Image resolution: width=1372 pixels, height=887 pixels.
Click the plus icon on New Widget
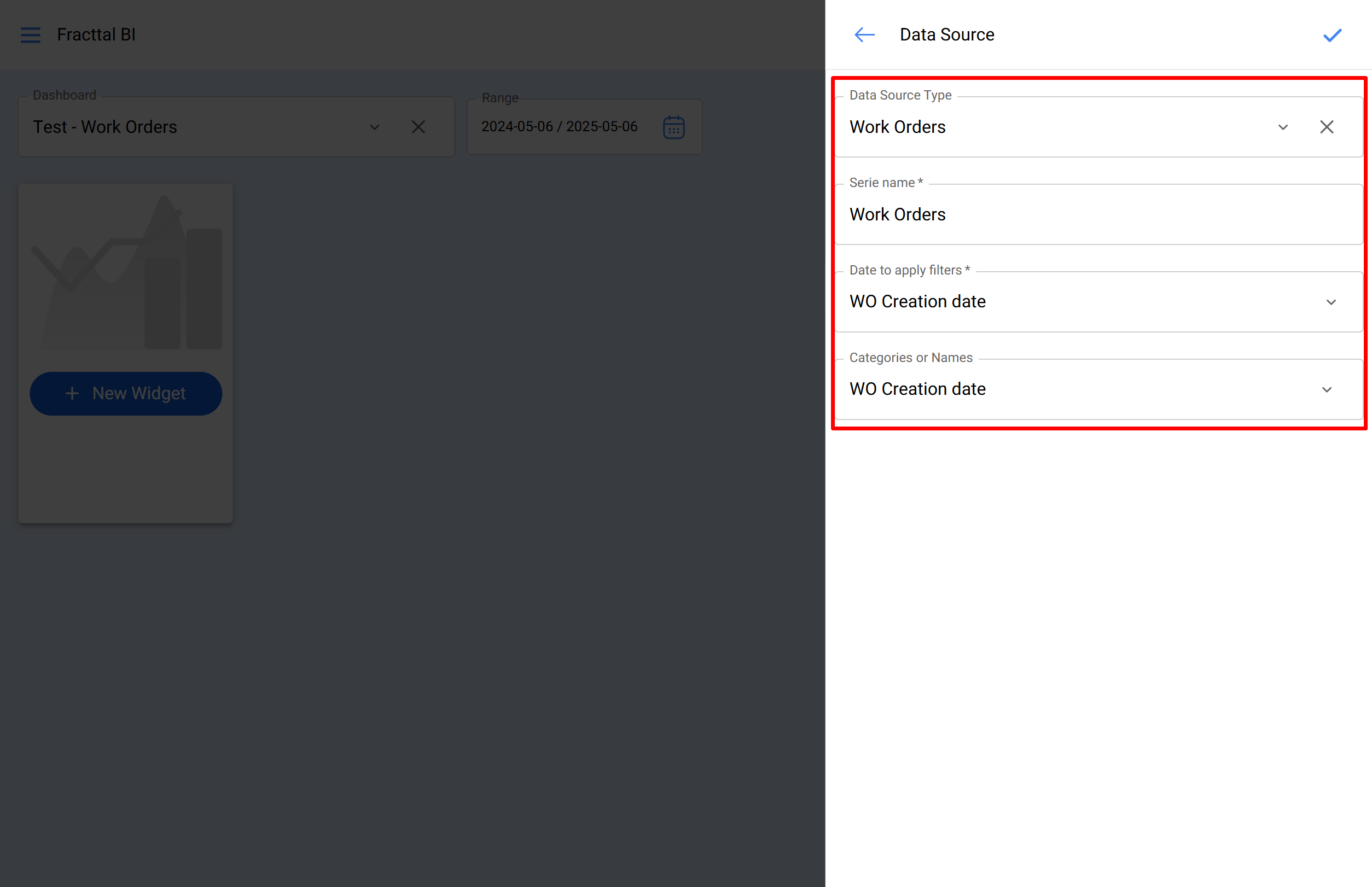click(72, 393)
